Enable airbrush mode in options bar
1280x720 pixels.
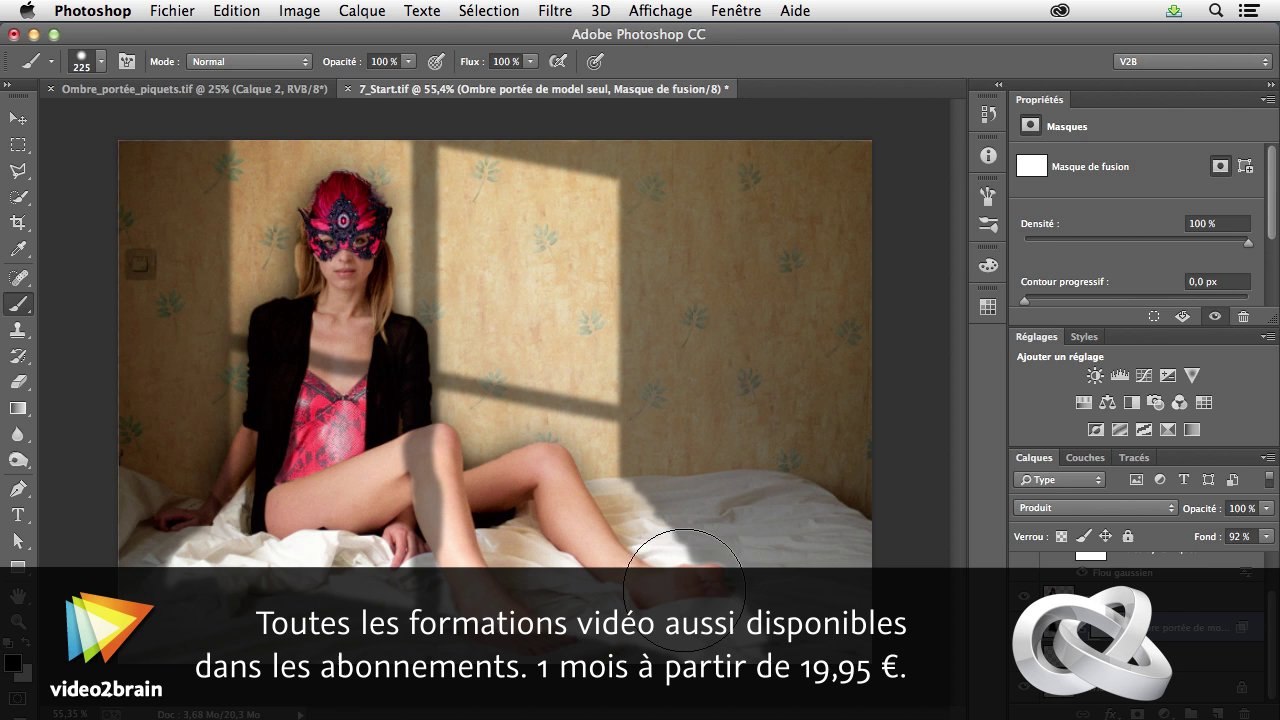[558, 61]
